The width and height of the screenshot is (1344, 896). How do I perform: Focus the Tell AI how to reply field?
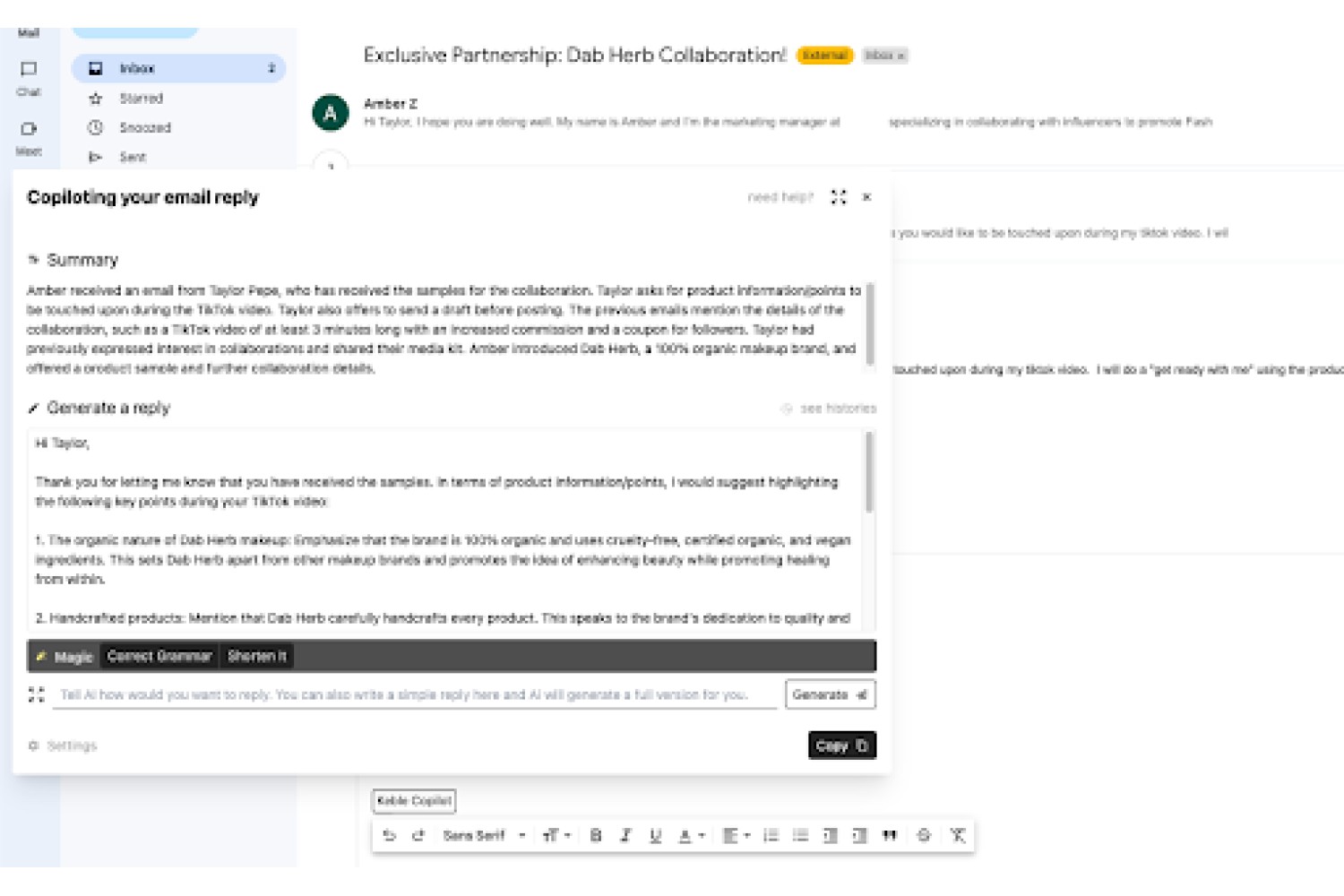point(414,694)
